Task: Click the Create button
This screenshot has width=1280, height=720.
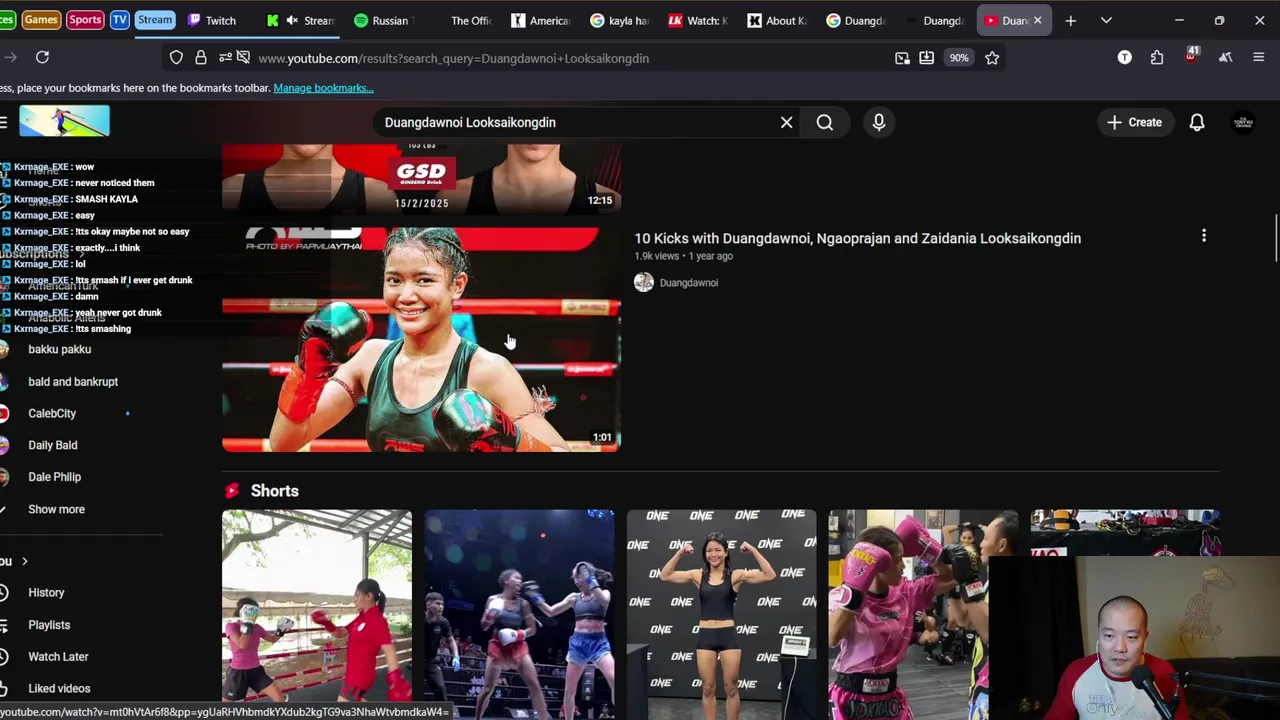Action: pyautogui.click(x=1135, y=122)
